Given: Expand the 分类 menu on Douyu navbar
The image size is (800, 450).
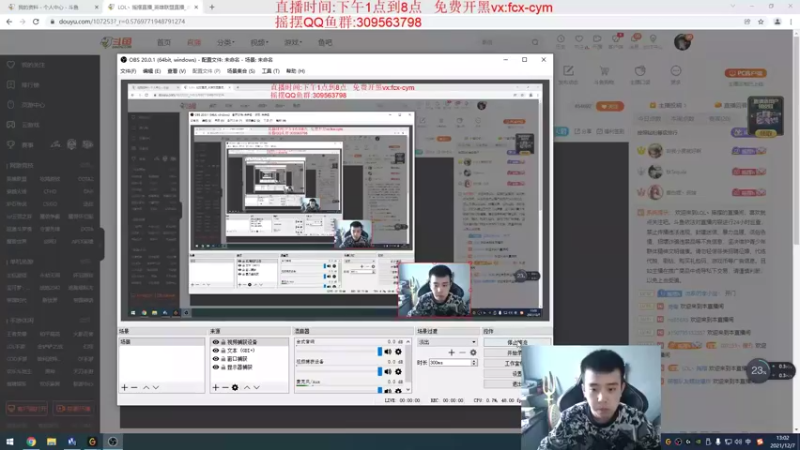Looking at the screenshot, I should 226,42.
